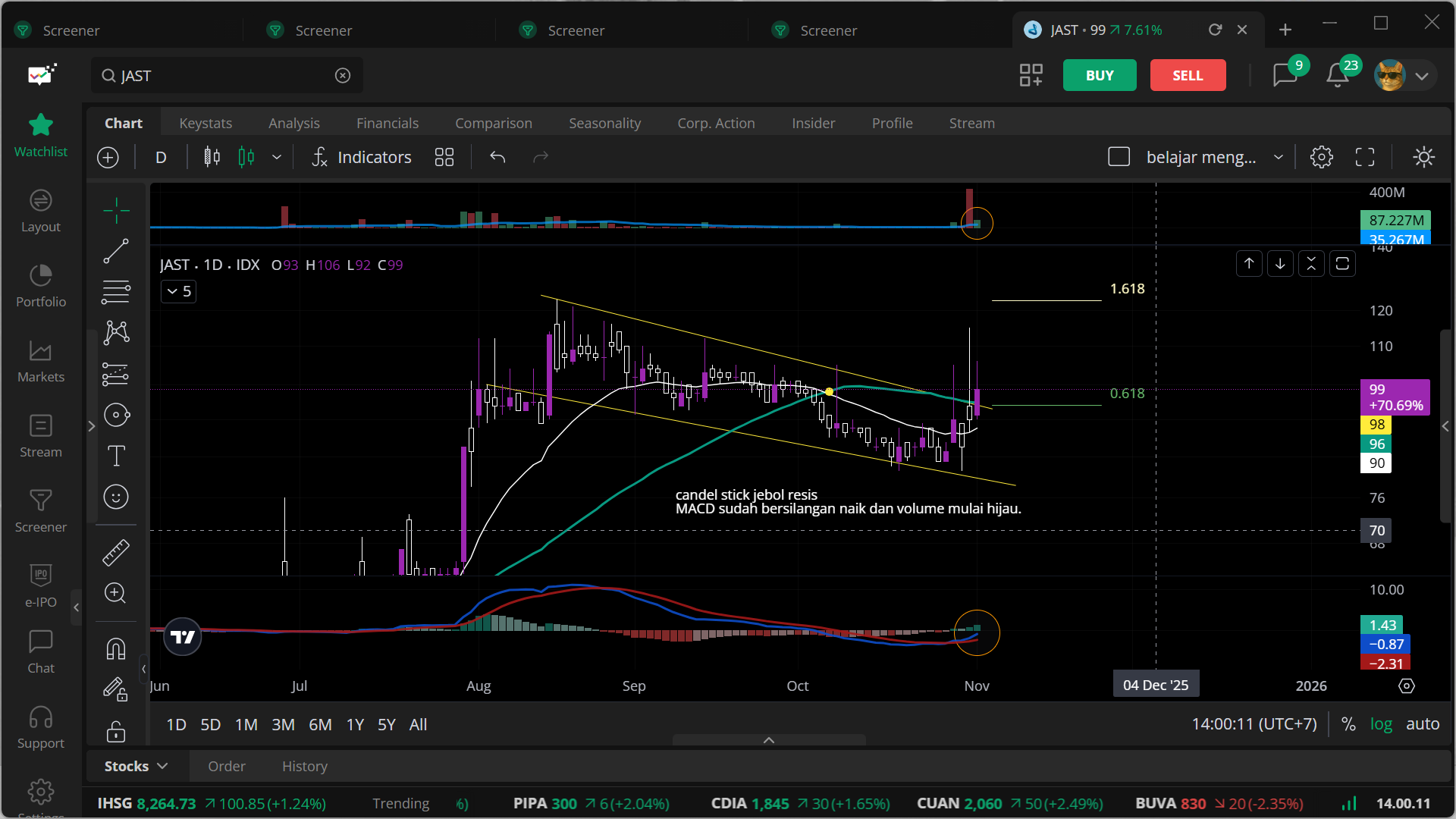Screen dimensions: 1456x819
Task: Select the ruler measure tool
Action: [x=116, y=553]
